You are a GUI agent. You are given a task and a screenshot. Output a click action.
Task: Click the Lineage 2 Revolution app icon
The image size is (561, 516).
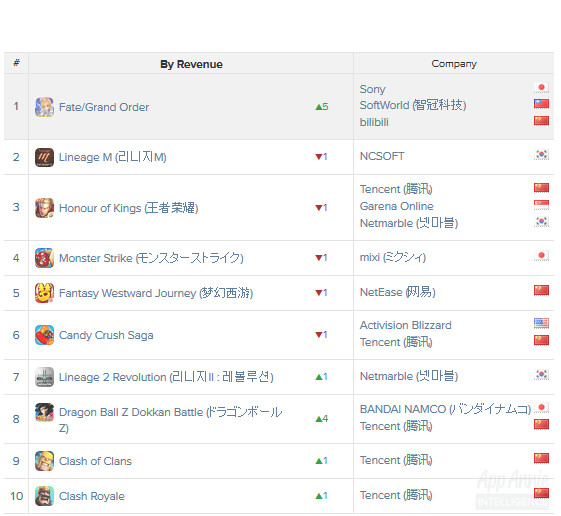[44, 377]
